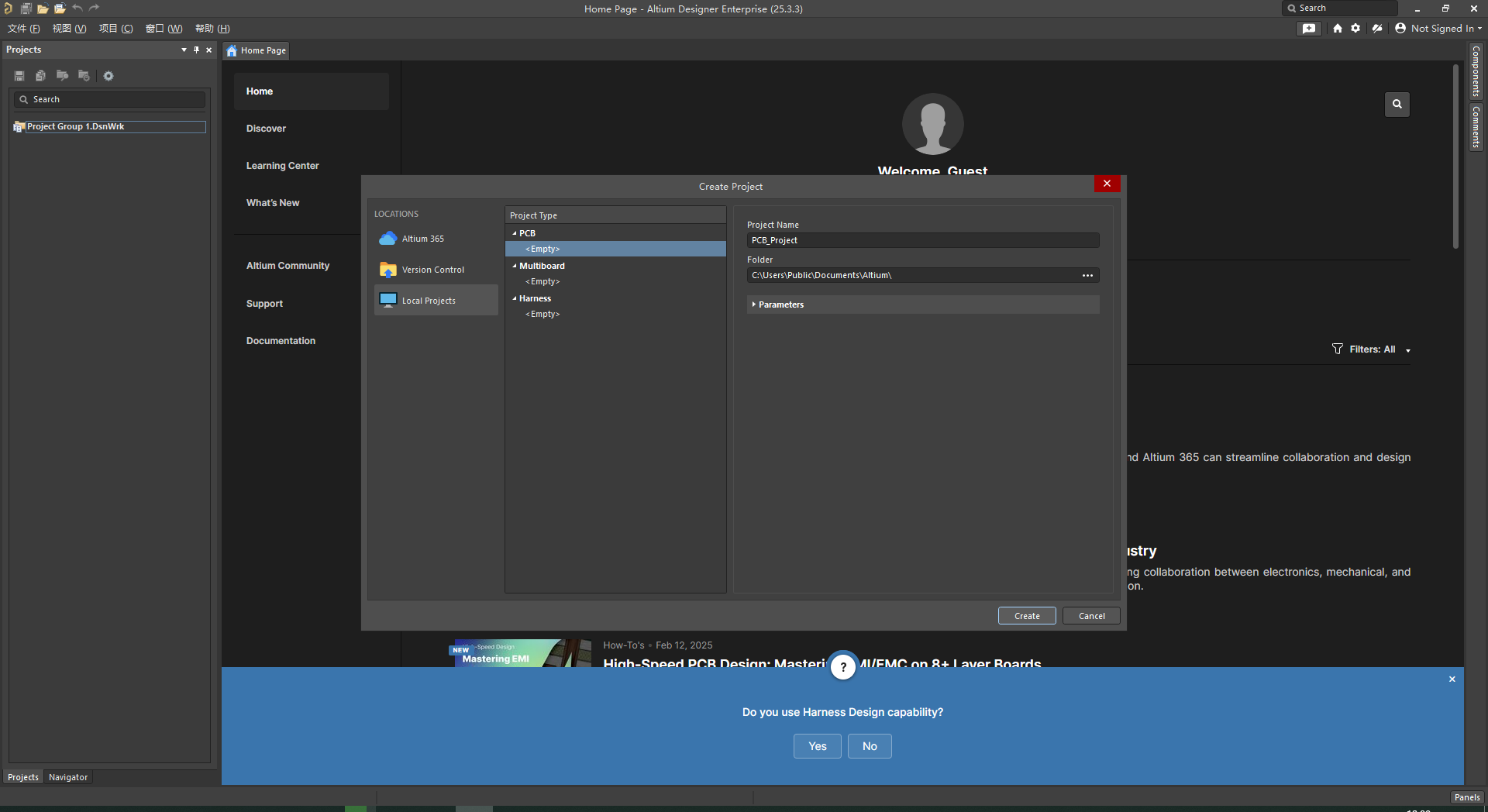Viewport: 1488px width, 812px height.
Task: Open Projects panel settings gear
Action: click(x=108, y=76)
